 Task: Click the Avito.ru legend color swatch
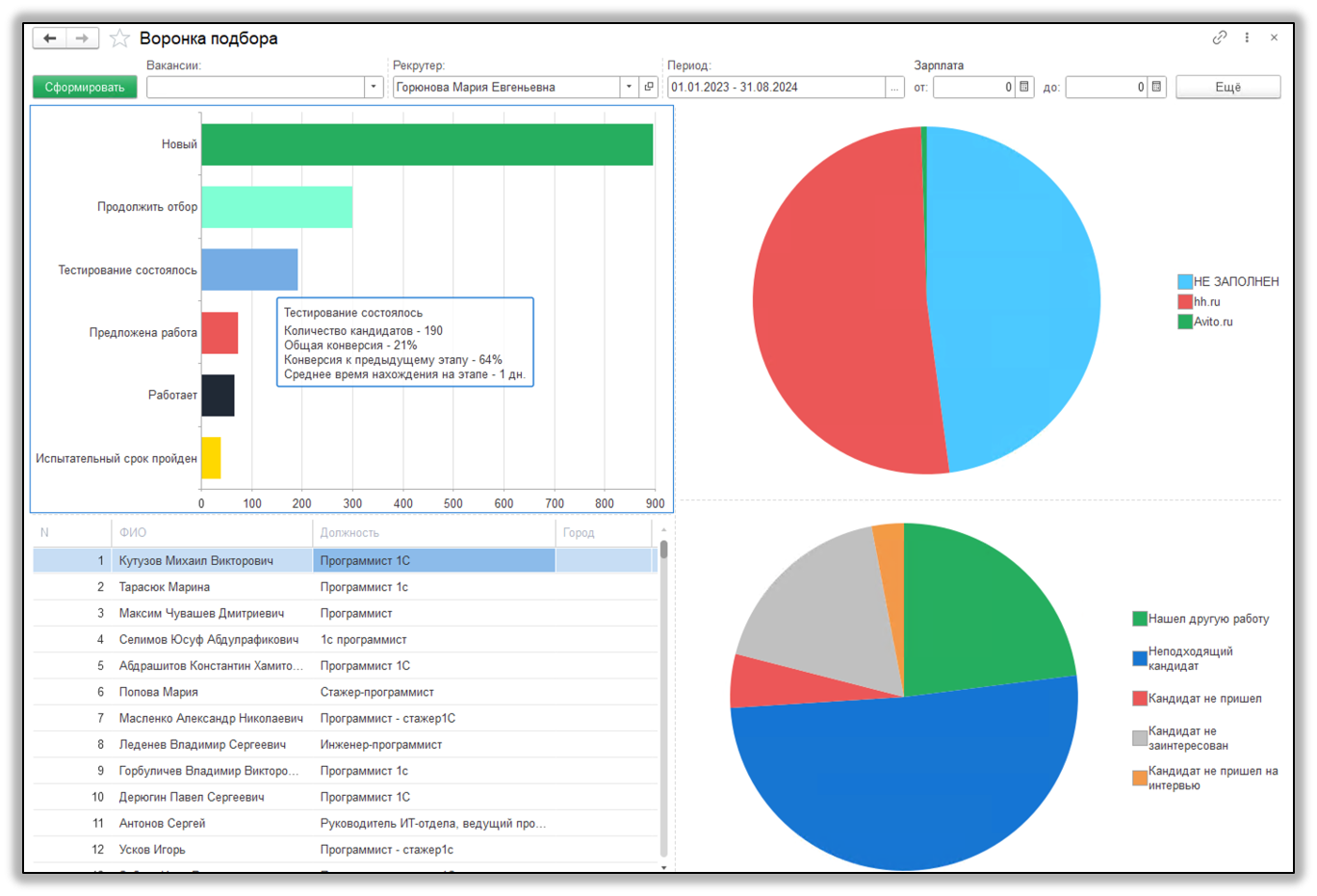1185,322
